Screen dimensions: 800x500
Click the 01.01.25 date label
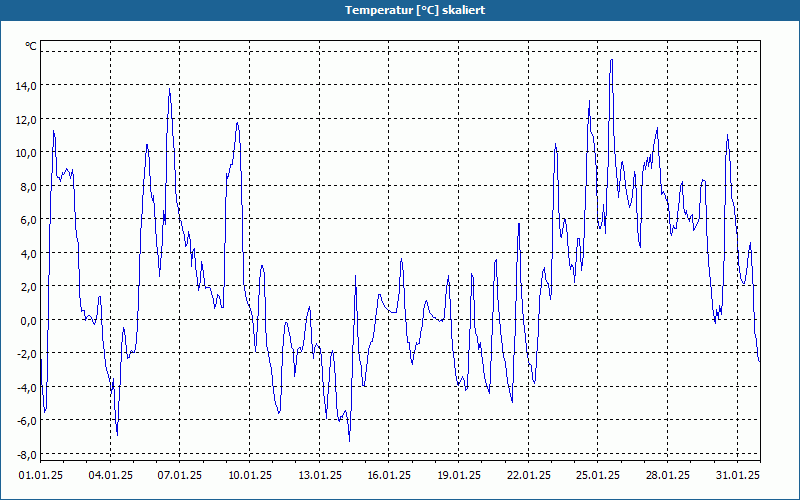tap(41, 475)
